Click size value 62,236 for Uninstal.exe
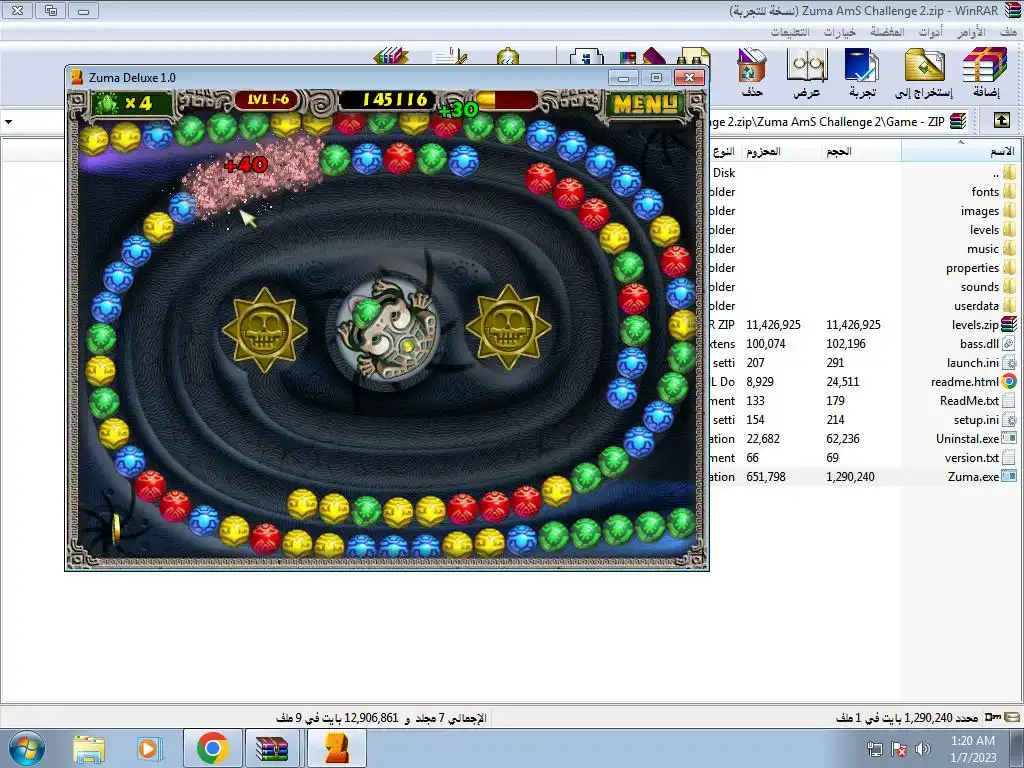The height and width of the screenshot is (768, 1024). [x=842, y=438]
